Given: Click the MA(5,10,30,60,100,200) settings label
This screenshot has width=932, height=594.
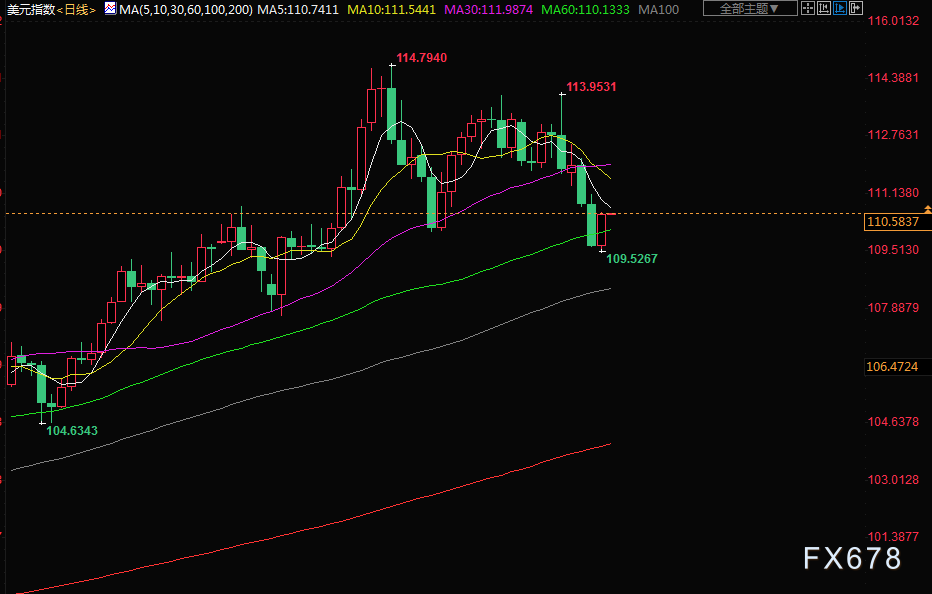Looking at the screenshot, I should (184, 9).
